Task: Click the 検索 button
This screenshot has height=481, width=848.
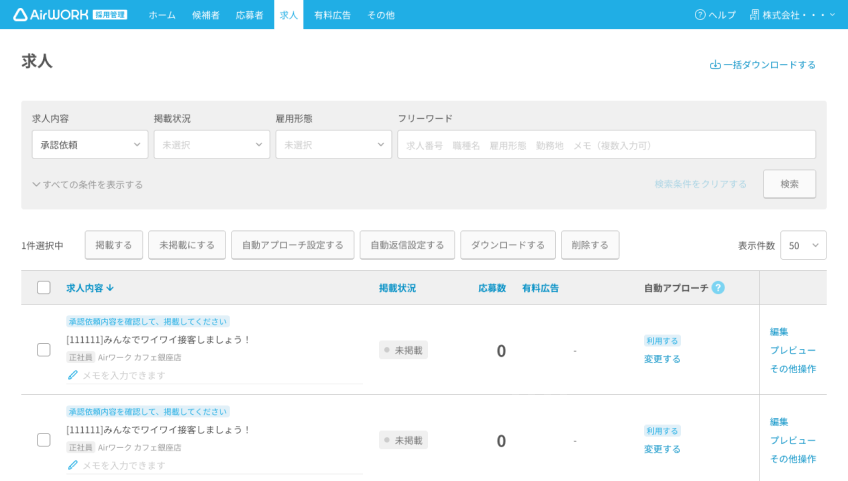Action: (x=790, y=184)
